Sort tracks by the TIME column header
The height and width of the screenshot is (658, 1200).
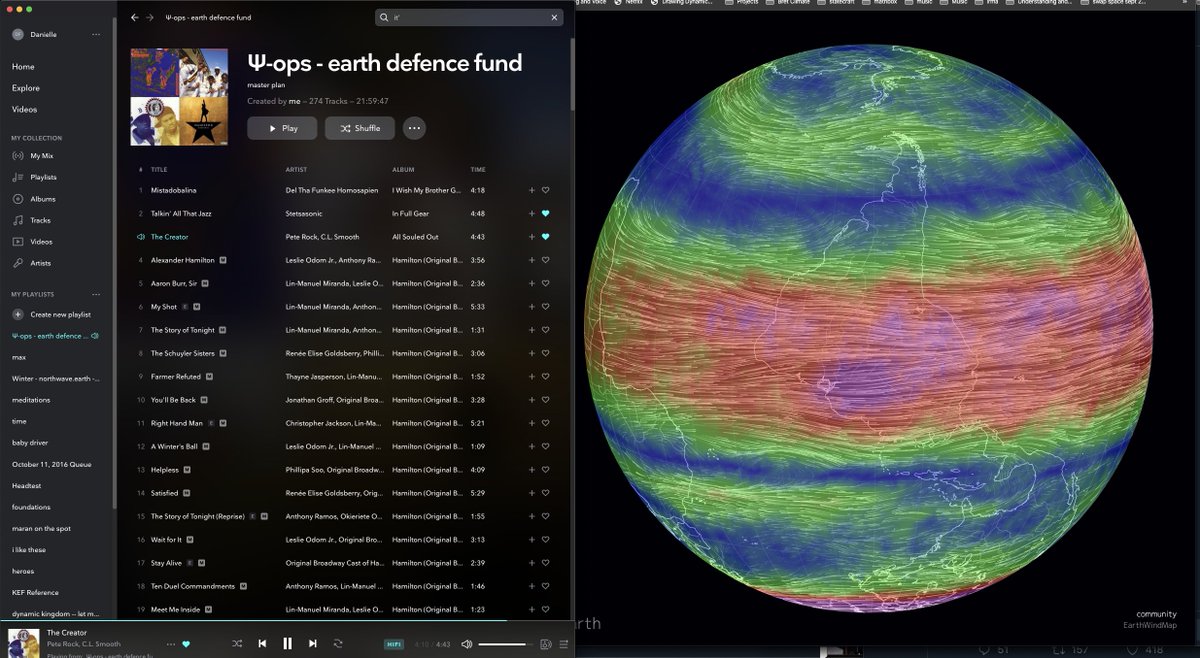click(478, 170)
